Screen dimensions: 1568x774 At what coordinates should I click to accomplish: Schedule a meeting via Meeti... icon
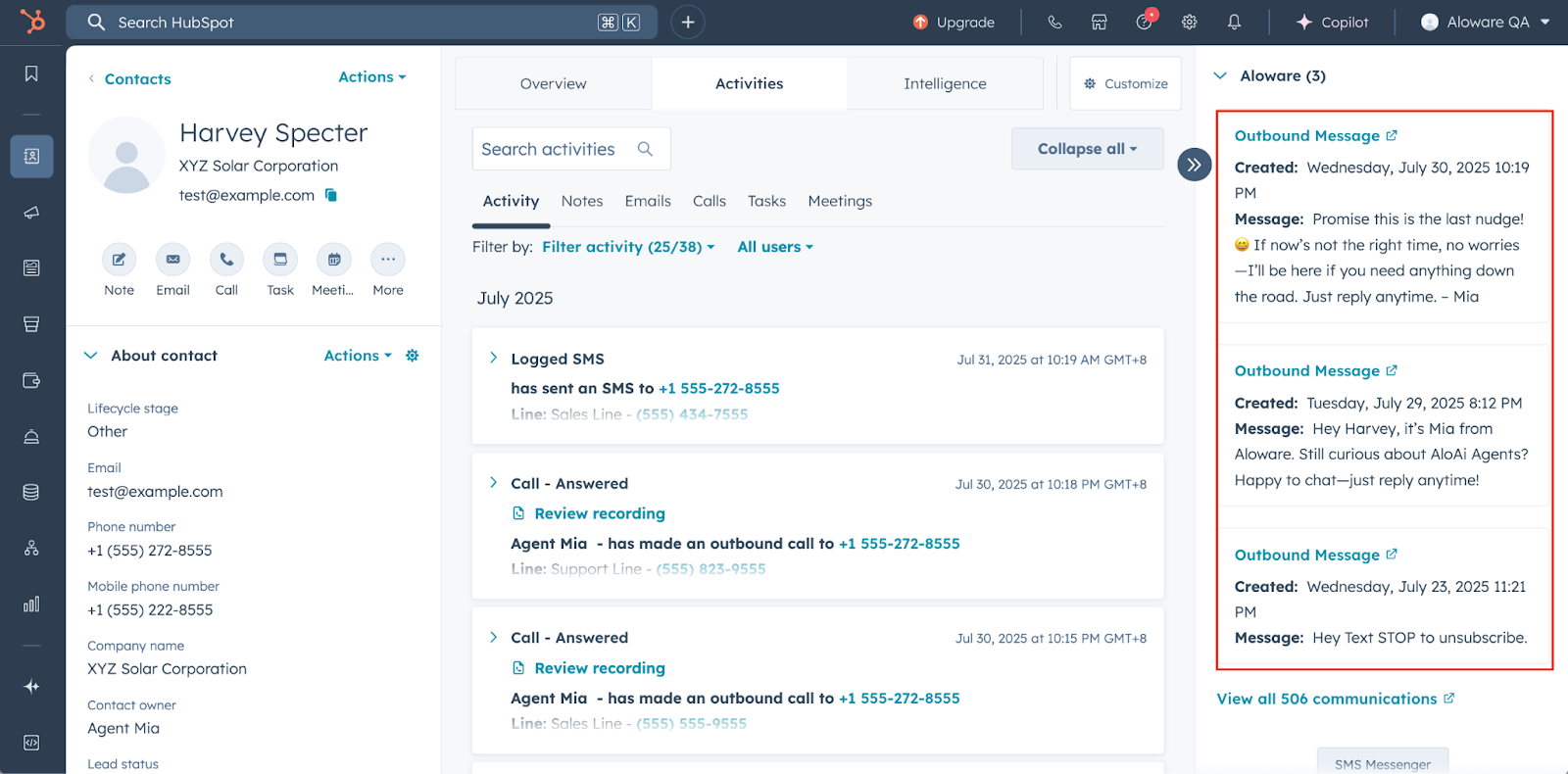tap(334, 260)
